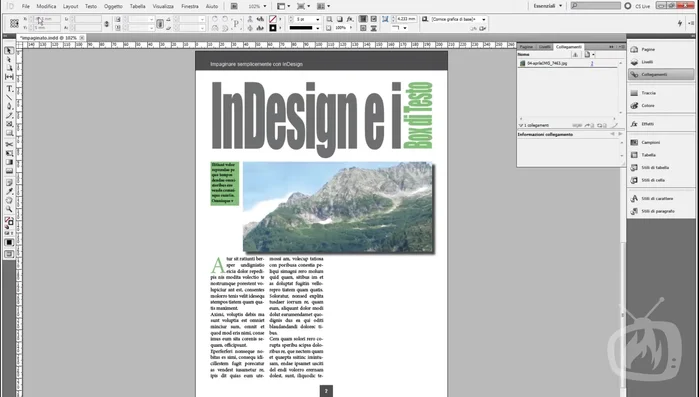Open the object style dropdown
The image size is (699, 397).
tap(484, 19)
